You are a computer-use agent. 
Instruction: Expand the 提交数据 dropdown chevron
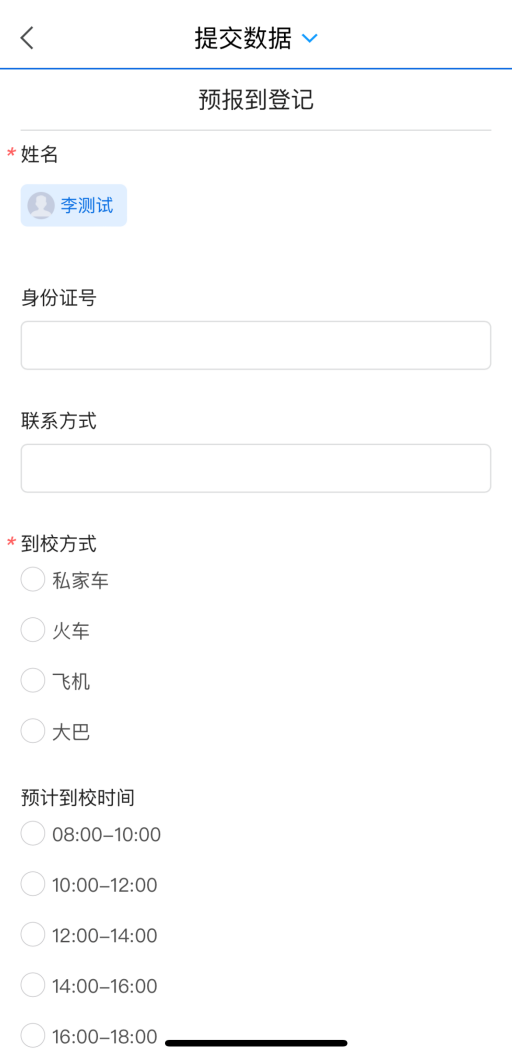(x=309, y=38)
